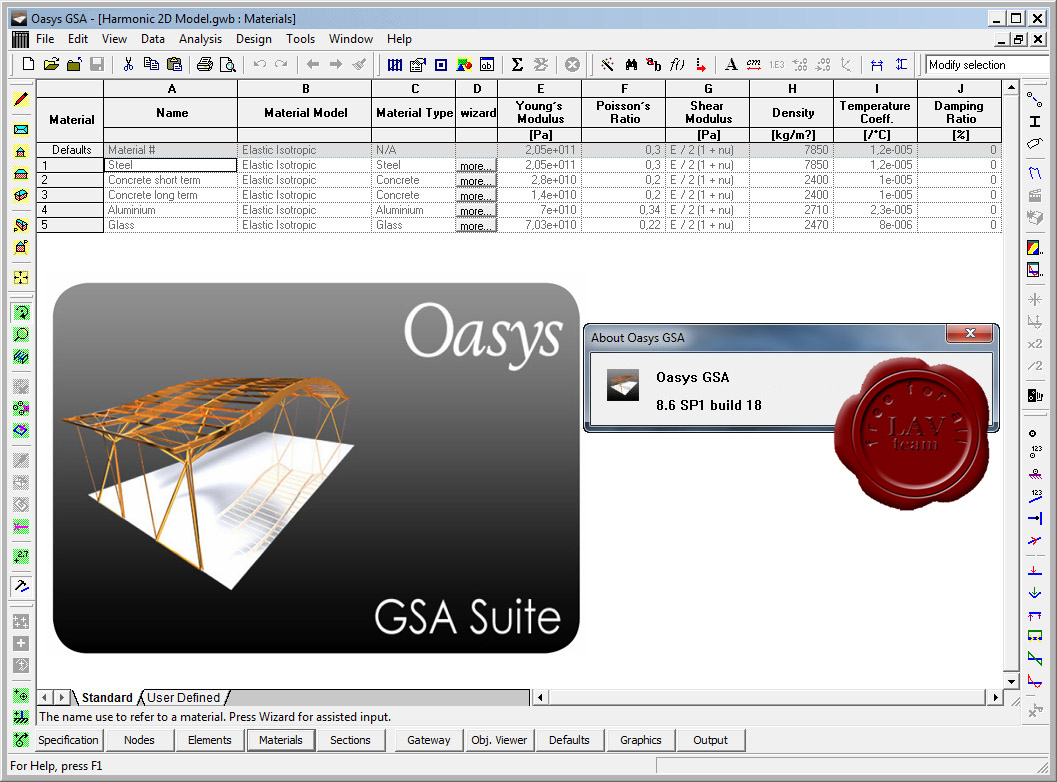Viewport: 1057px width, 782px height.
Task: Click the Sections button in bottom bar
Action: (350, 740)
